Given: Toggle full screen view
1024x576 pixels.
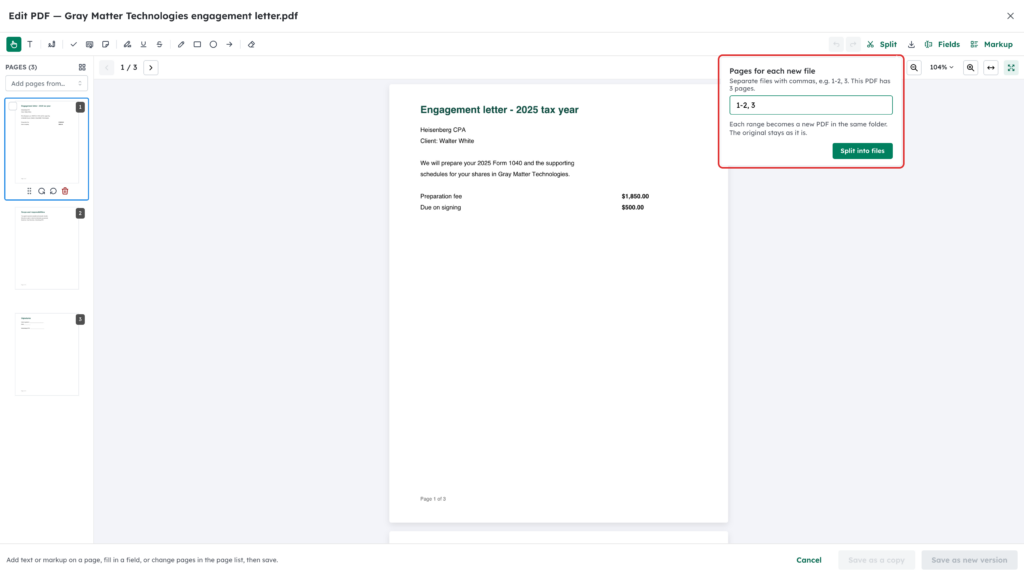Looking at the screenshot, I should (x=1011, y=67).
